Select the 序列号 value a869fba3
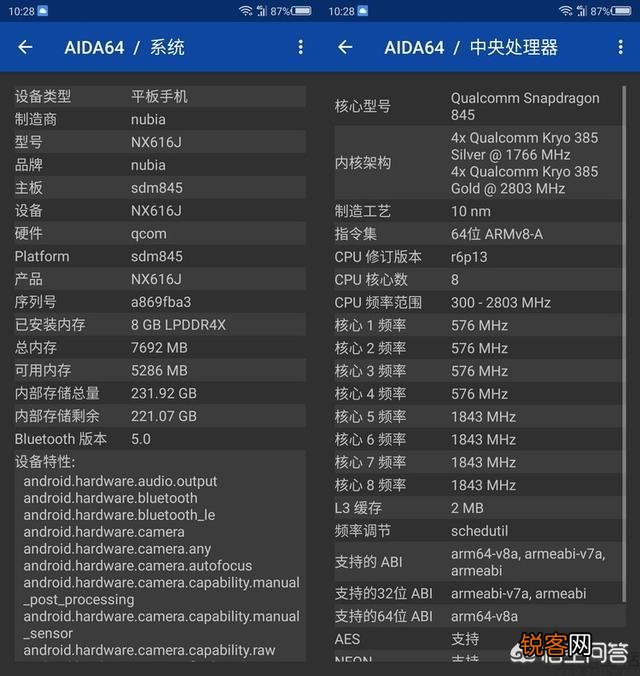640x676 pixels. 161,302
